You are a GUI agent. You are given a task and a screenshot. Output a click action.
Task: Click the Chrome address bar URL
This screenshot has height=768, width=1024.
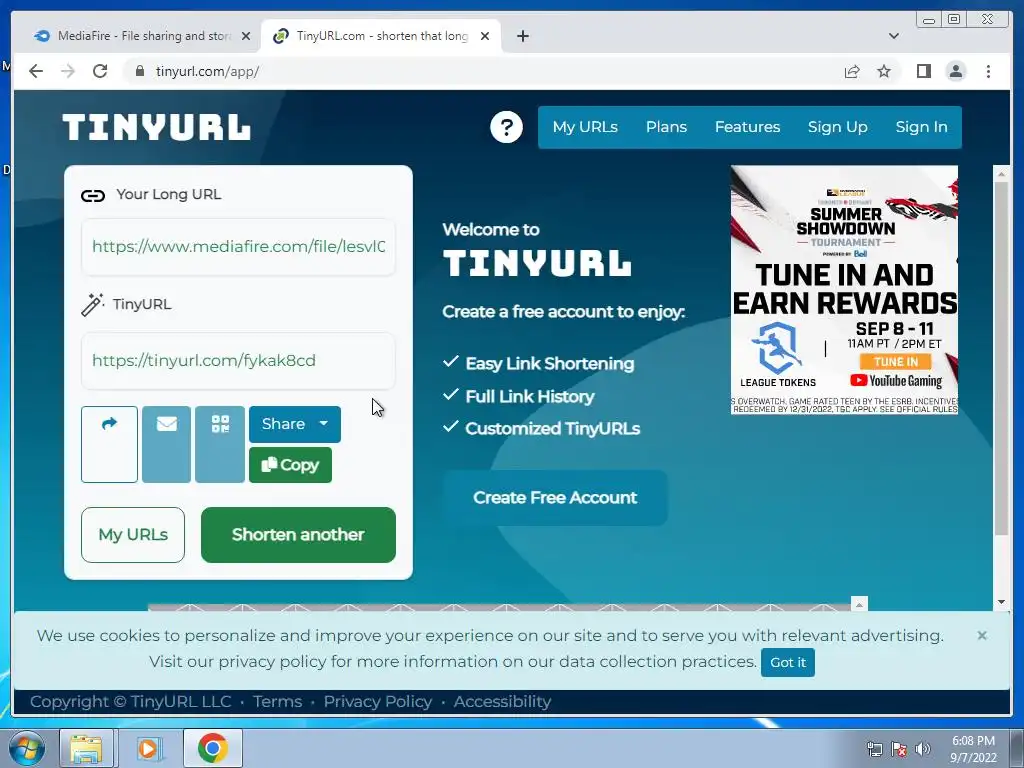pyautogui.click(x=207, y=71)
